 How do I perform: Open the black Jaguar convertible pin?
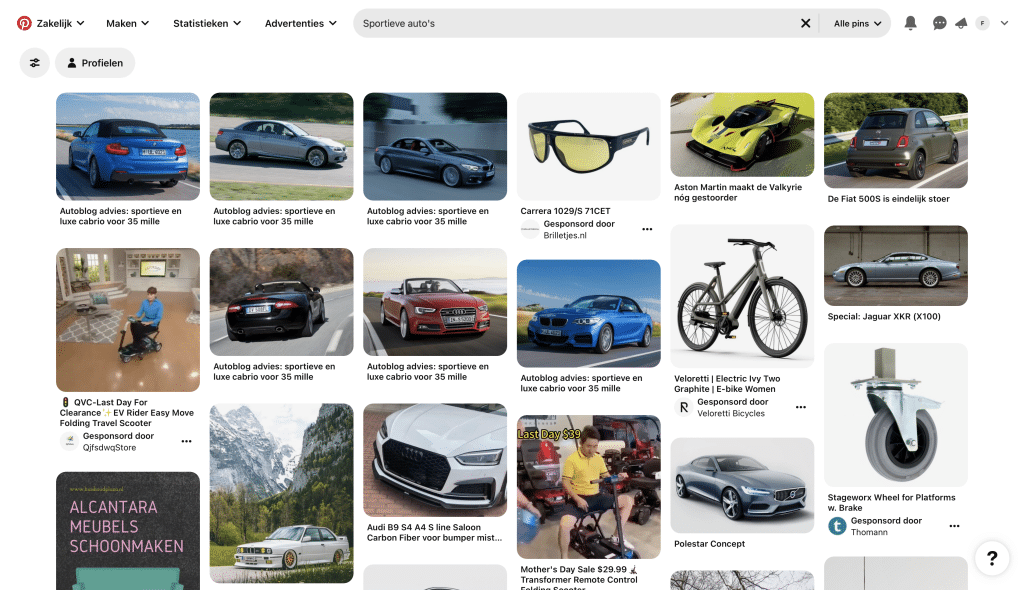281,302
